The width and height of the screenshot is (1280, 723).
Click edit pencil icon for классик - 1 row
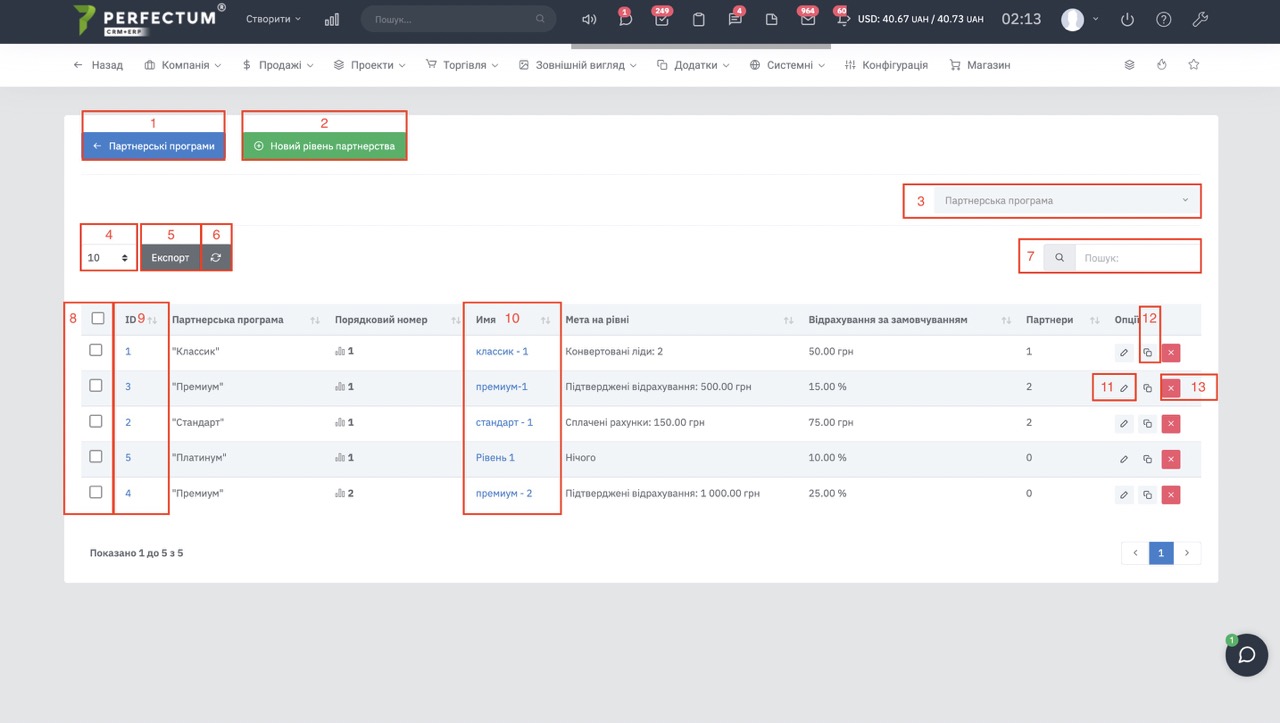click(1124, 353)
